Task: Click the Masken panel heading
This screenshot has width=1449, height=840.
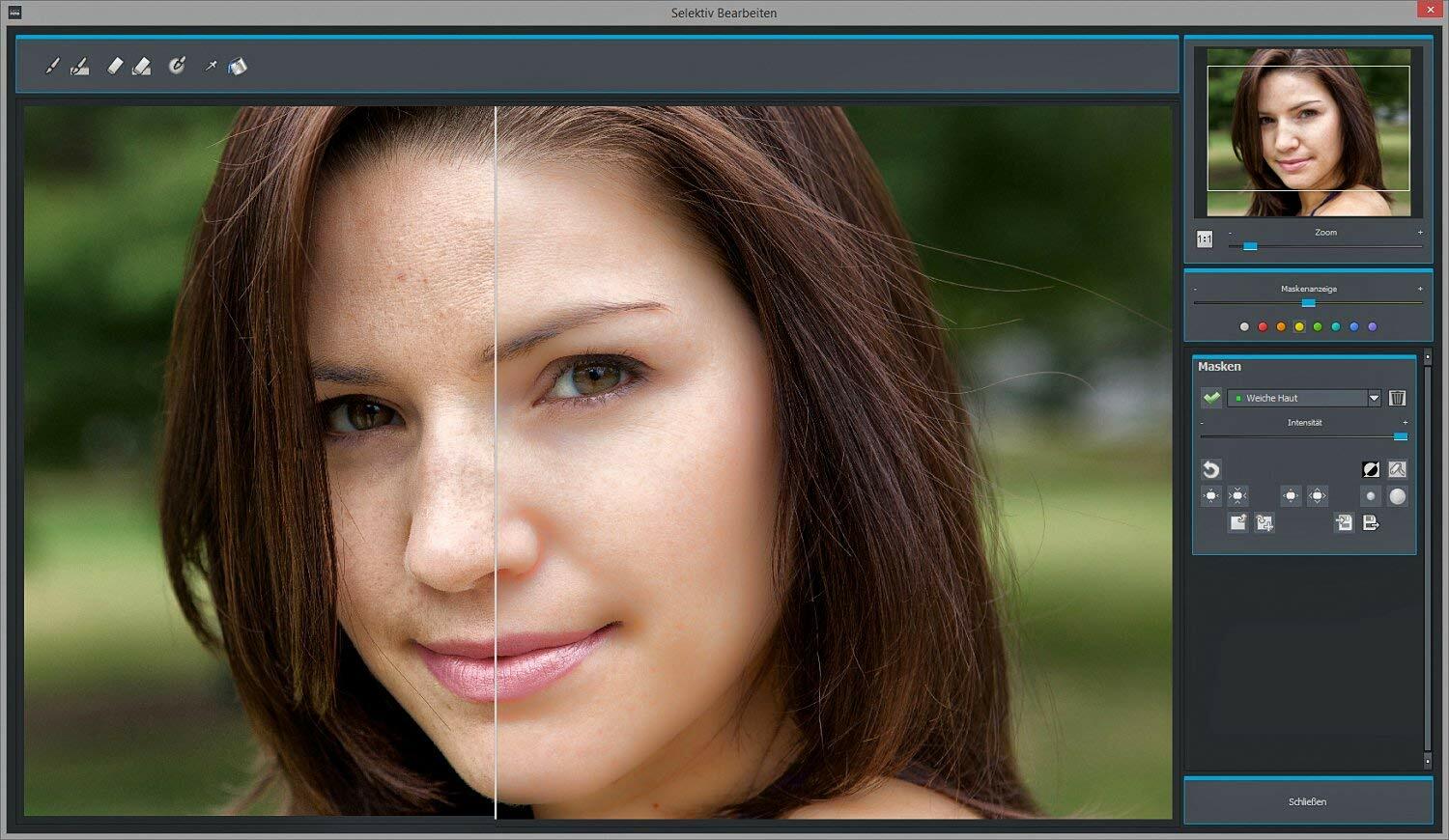Action: point(1220,367)
